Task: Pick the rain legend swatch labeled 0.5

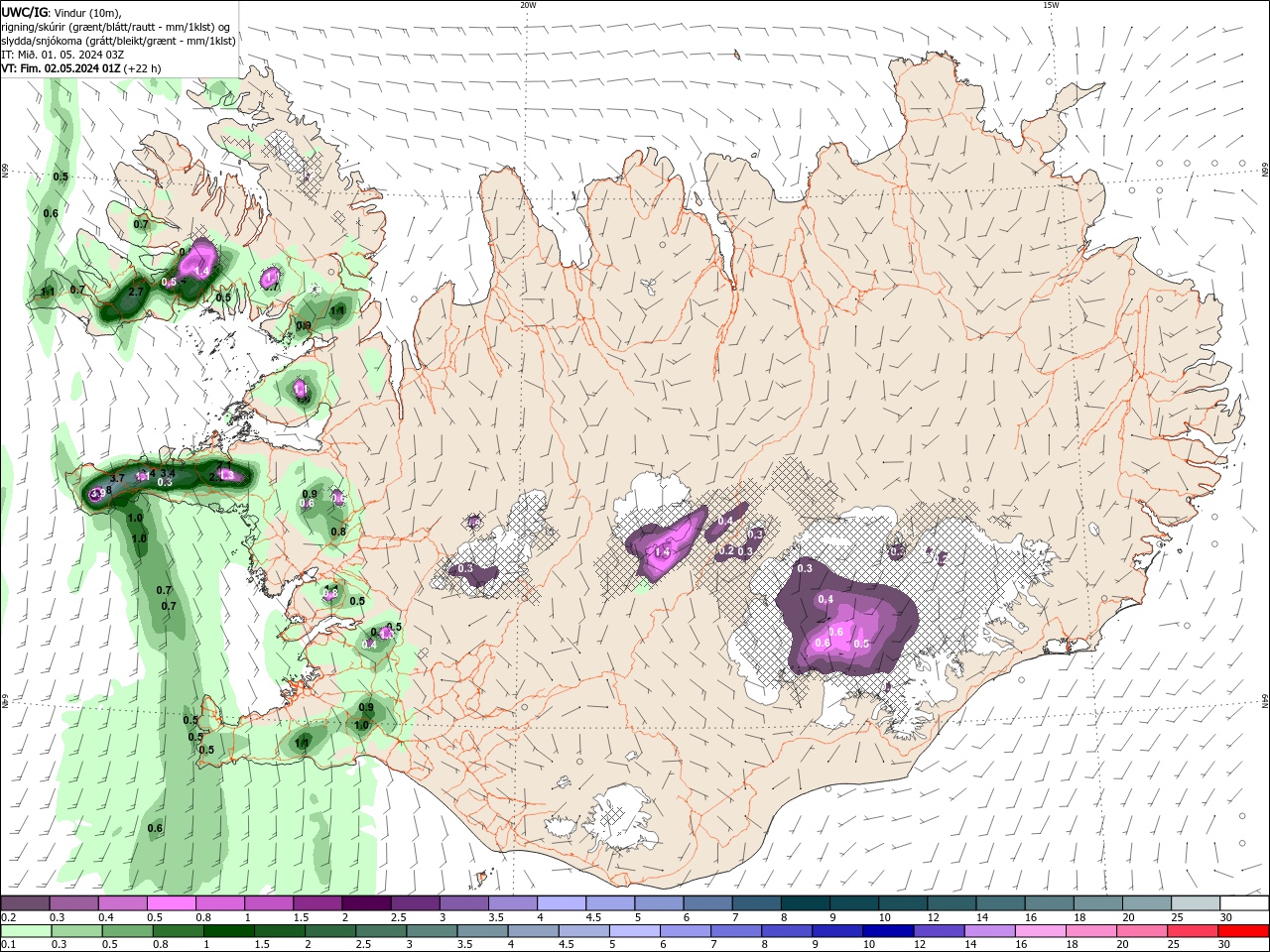Action: pos(128,931)
